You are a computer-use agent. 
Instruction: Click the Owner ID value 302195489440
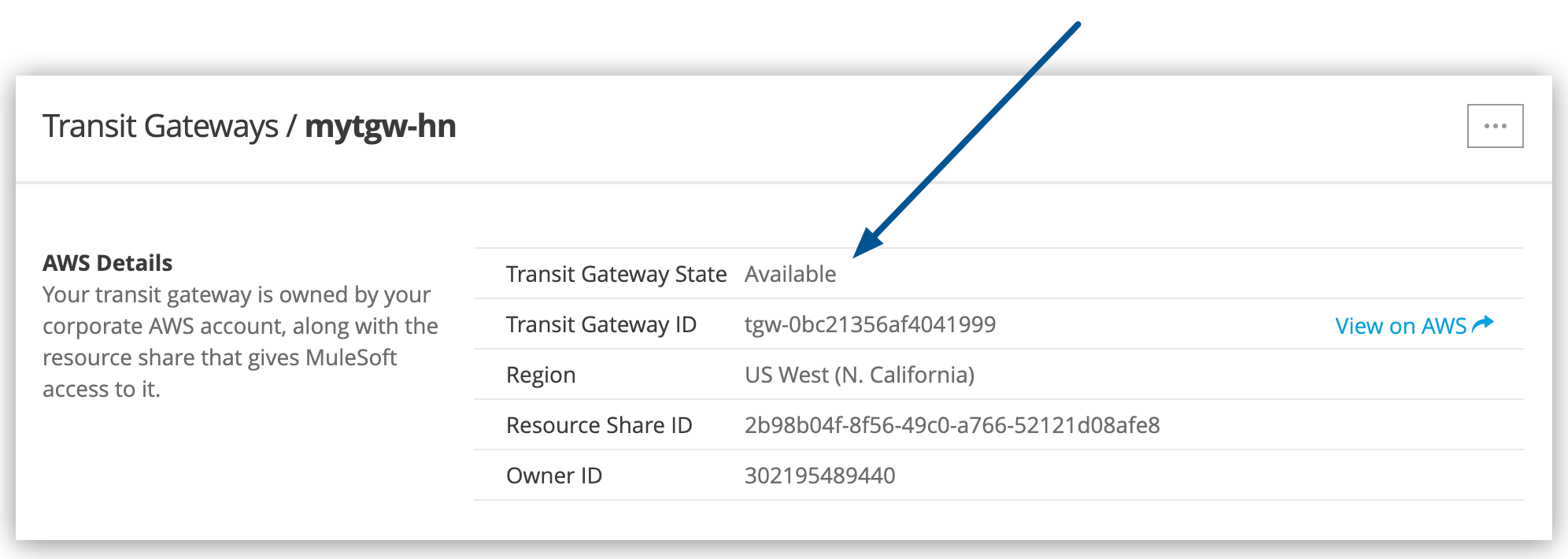tap(820, 475)
